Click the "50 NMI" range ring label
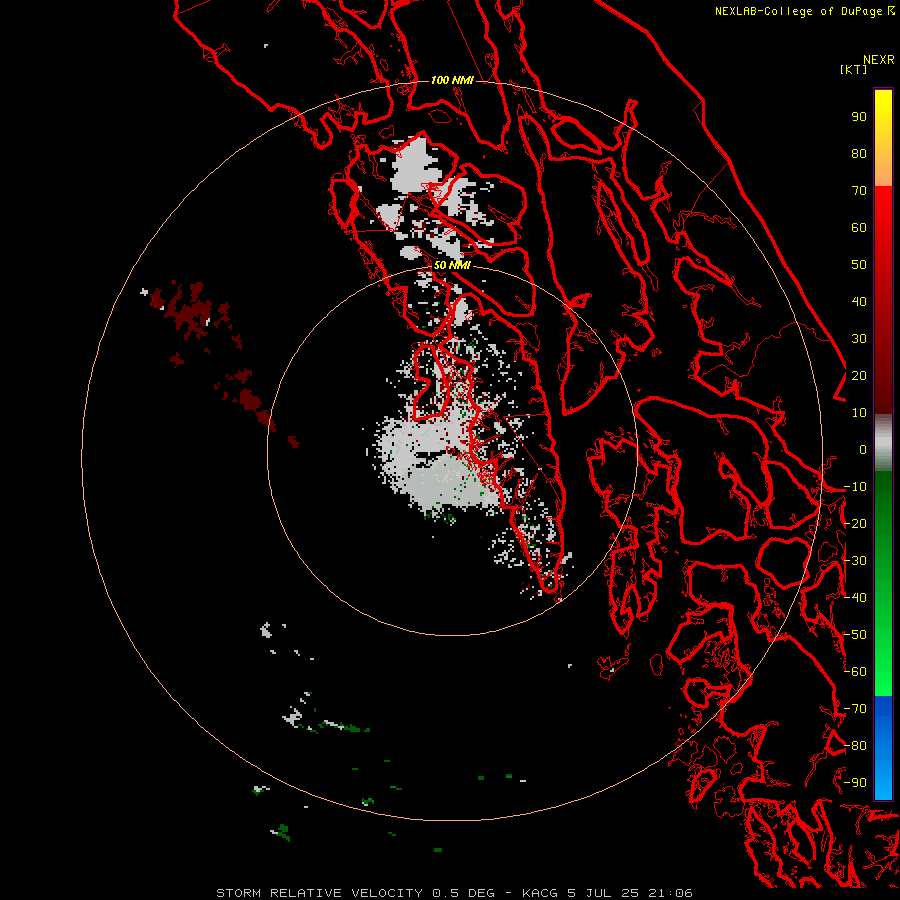This screenshot has height=900, width=900. coord(452,265)
